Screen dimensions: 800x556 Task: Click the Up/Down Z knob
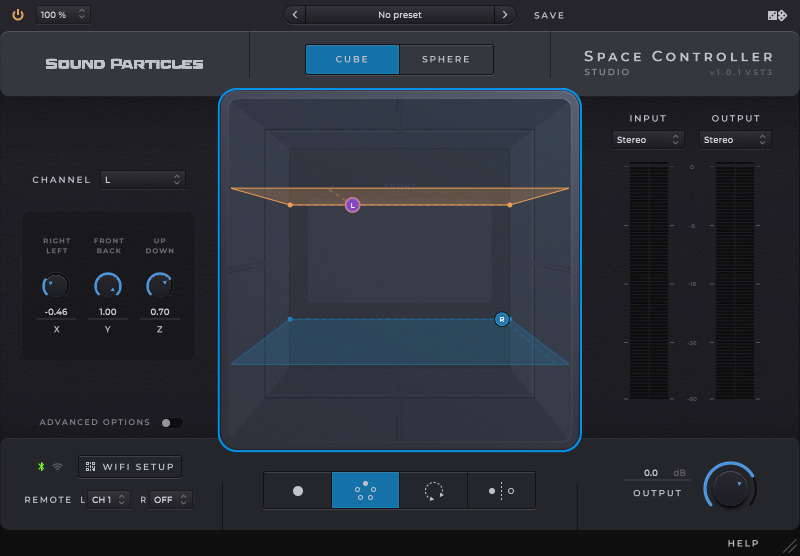tap(160, 286)
